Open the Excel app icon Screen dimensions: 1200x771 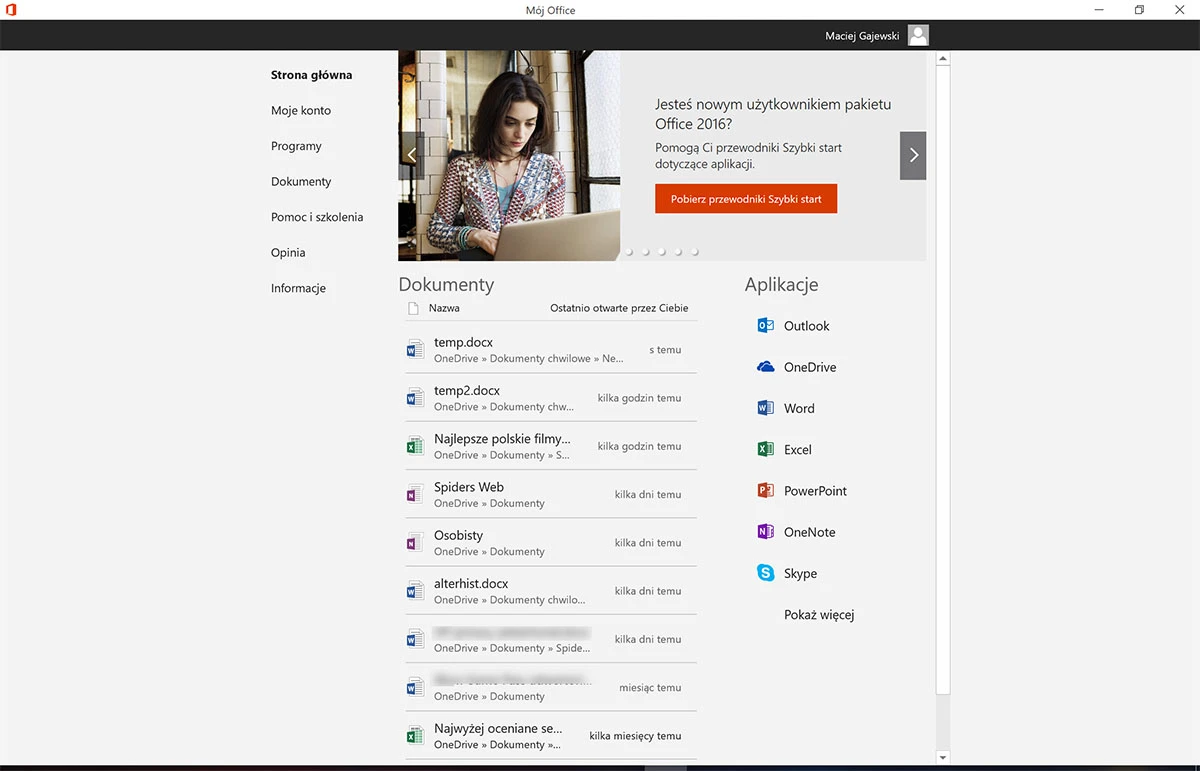click(766, 450)
